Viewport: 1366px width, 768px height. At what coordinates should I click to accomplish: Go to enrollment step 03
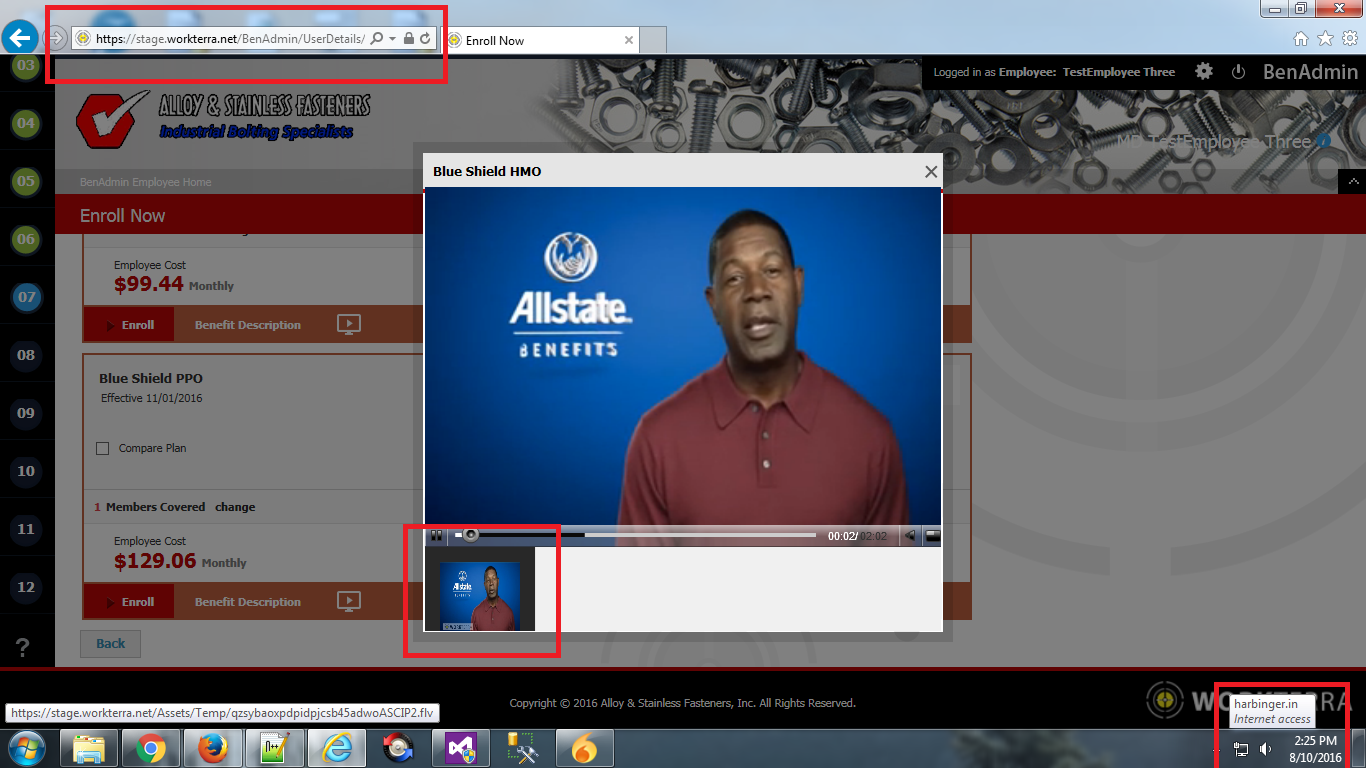[x=26, y=66]
